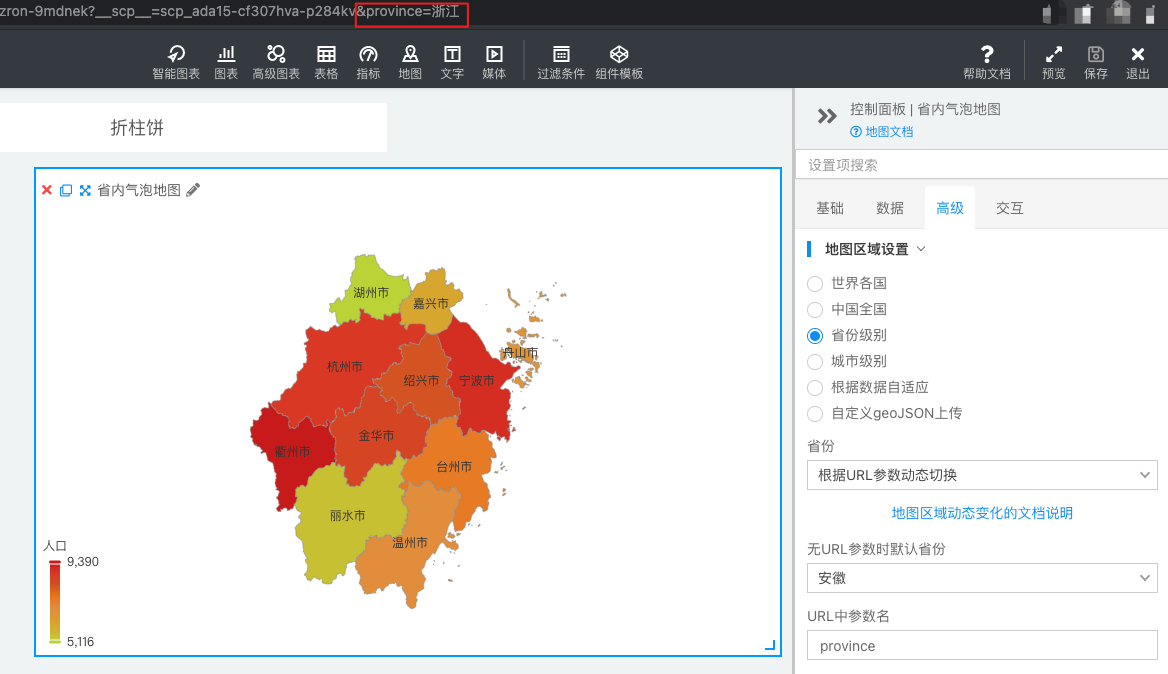Insert a 文字 text component
Screen dimensions: 1168x674
point(452,62)
